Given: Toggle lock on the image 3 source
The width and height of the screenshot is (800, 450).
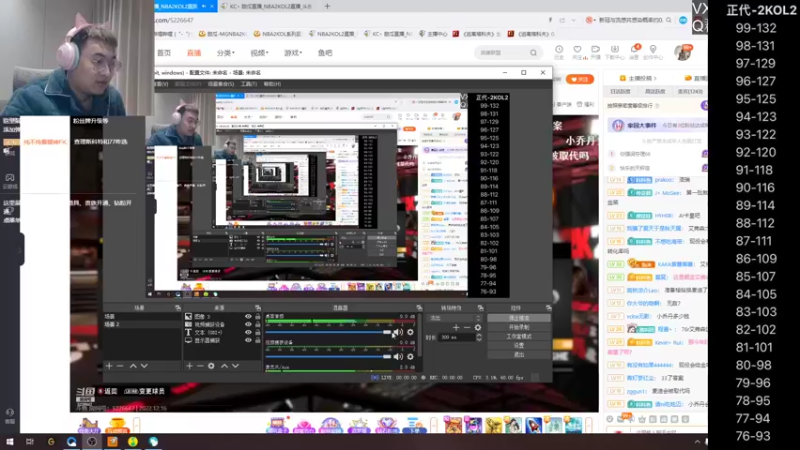Looking at the screenshot, I should pyautogui.click(x=258, y=316).
